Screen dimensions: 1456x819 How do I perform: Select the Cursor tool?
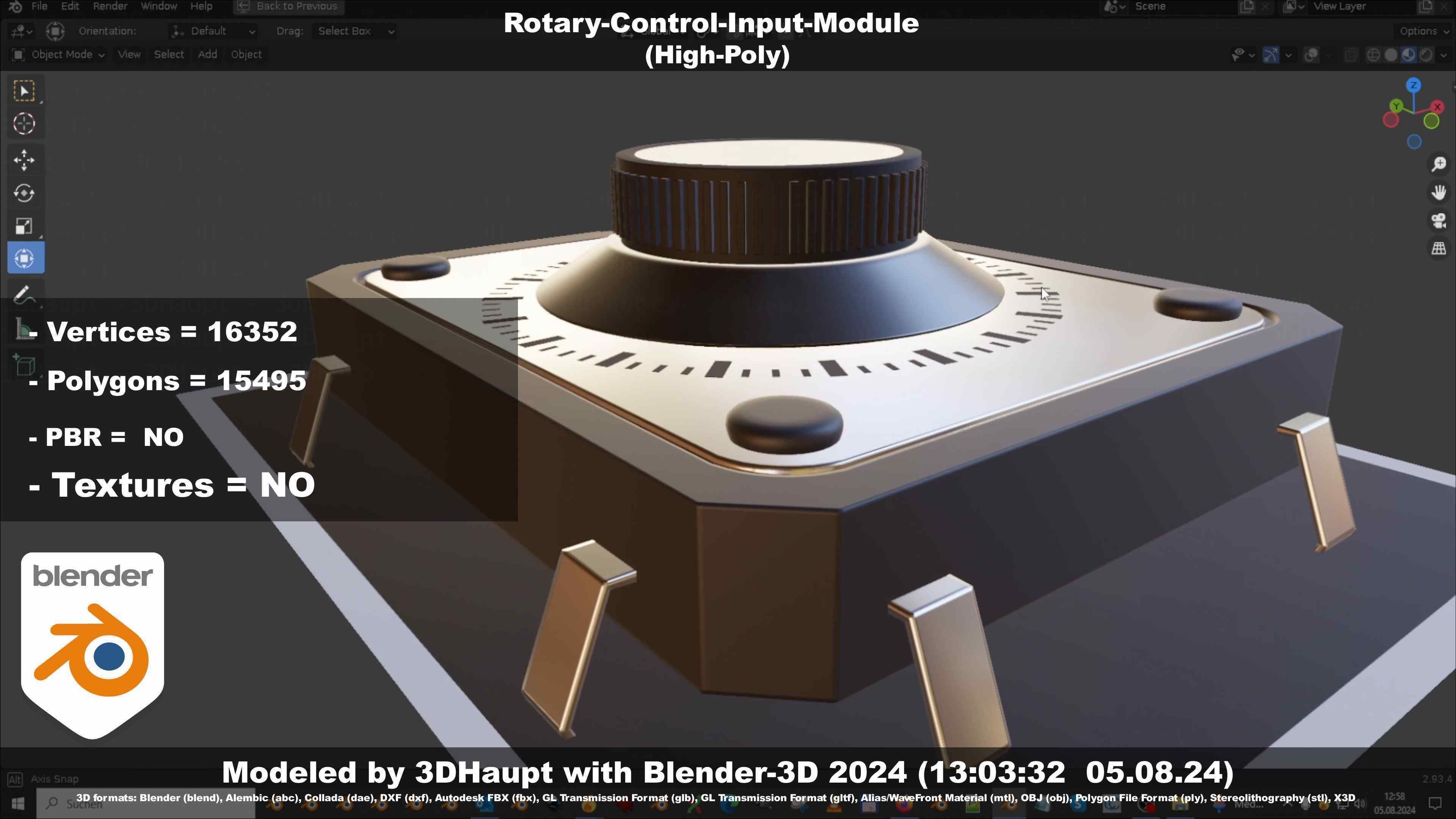24,124
